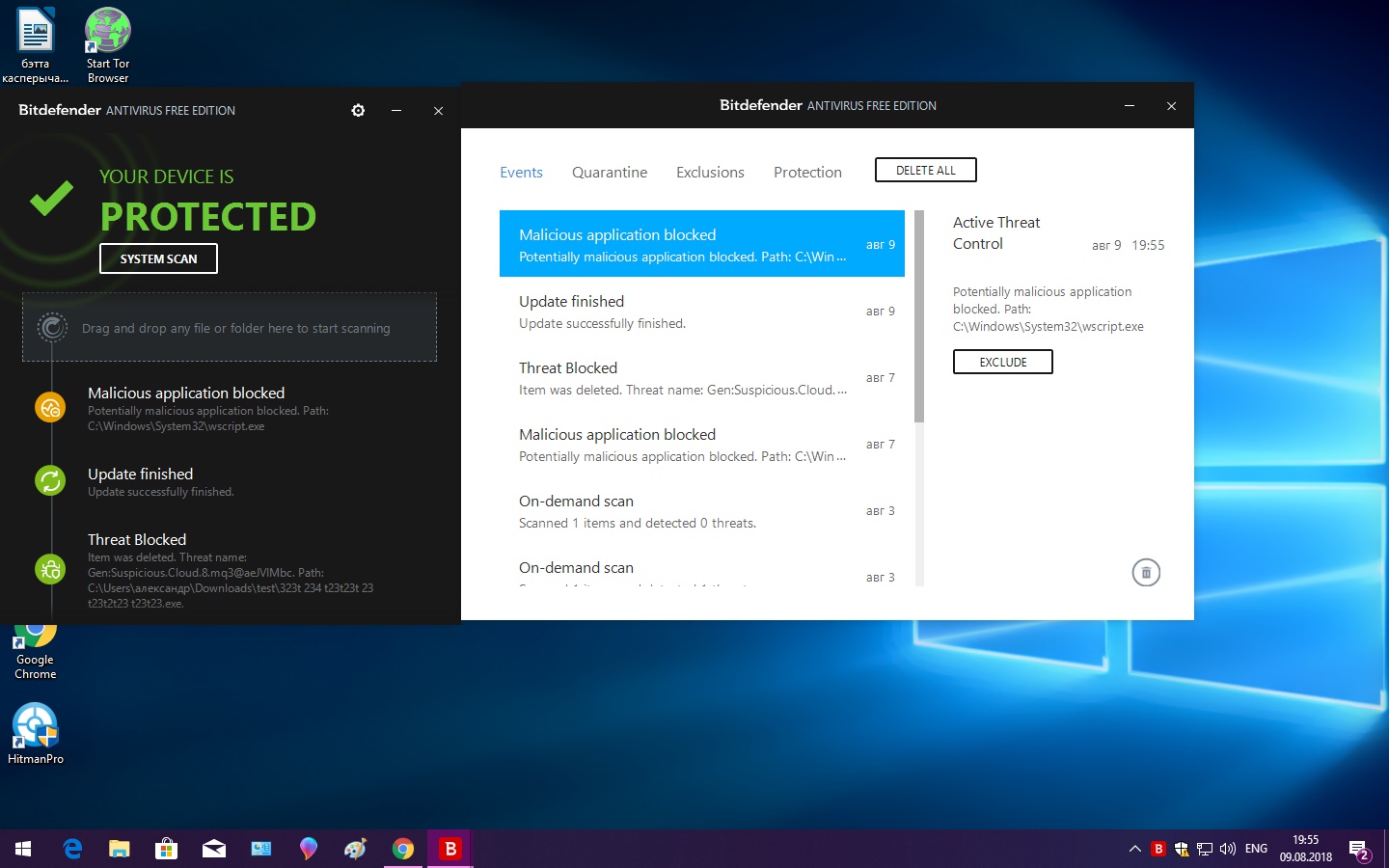The image size is (1389, 868).
Task: Click the events list scrollbar
Action: pyautogui.click(x=919, y=318)
